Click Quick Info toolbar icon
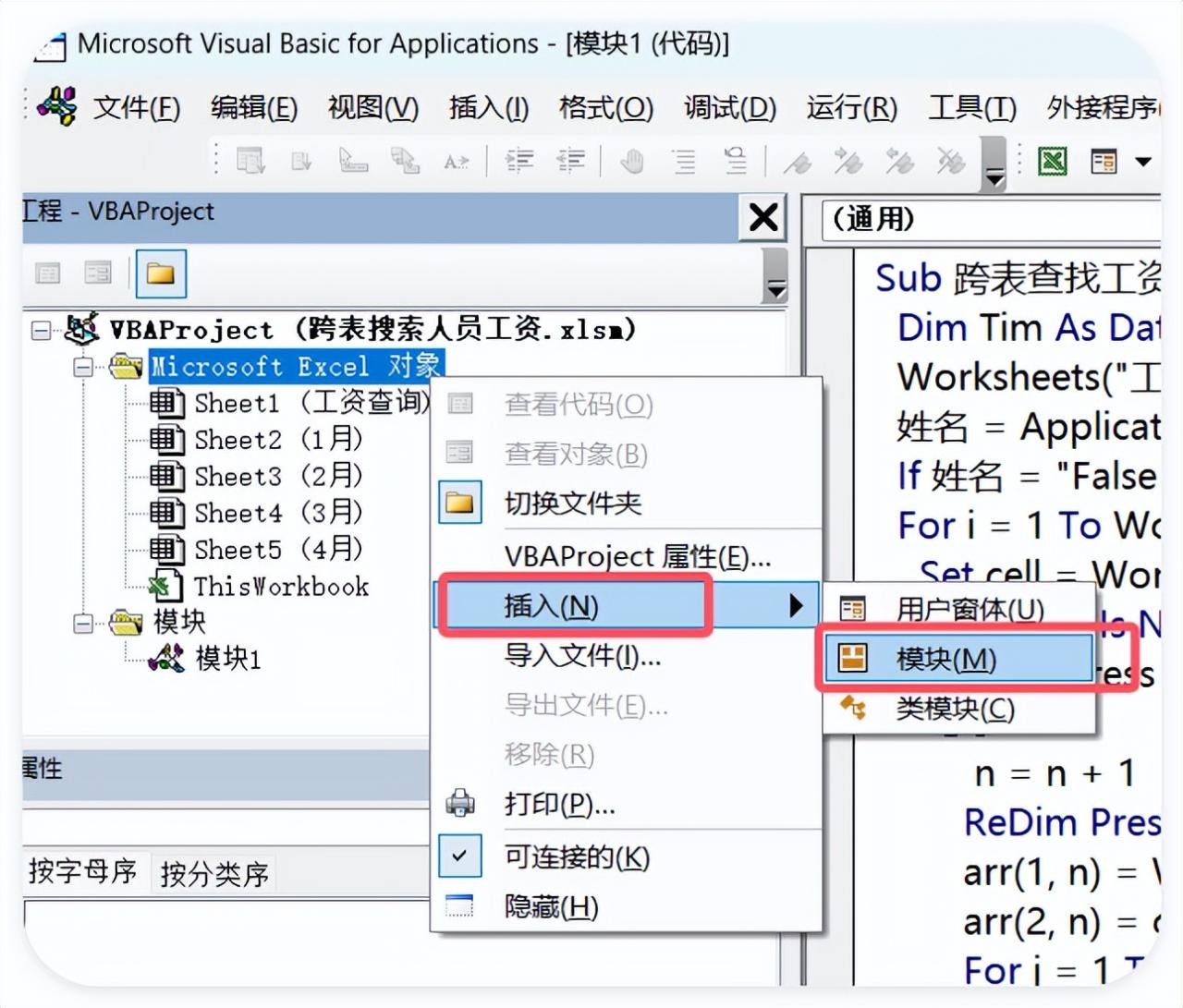This screenshot has height=1008, width=1183. [x=352, y=162]
